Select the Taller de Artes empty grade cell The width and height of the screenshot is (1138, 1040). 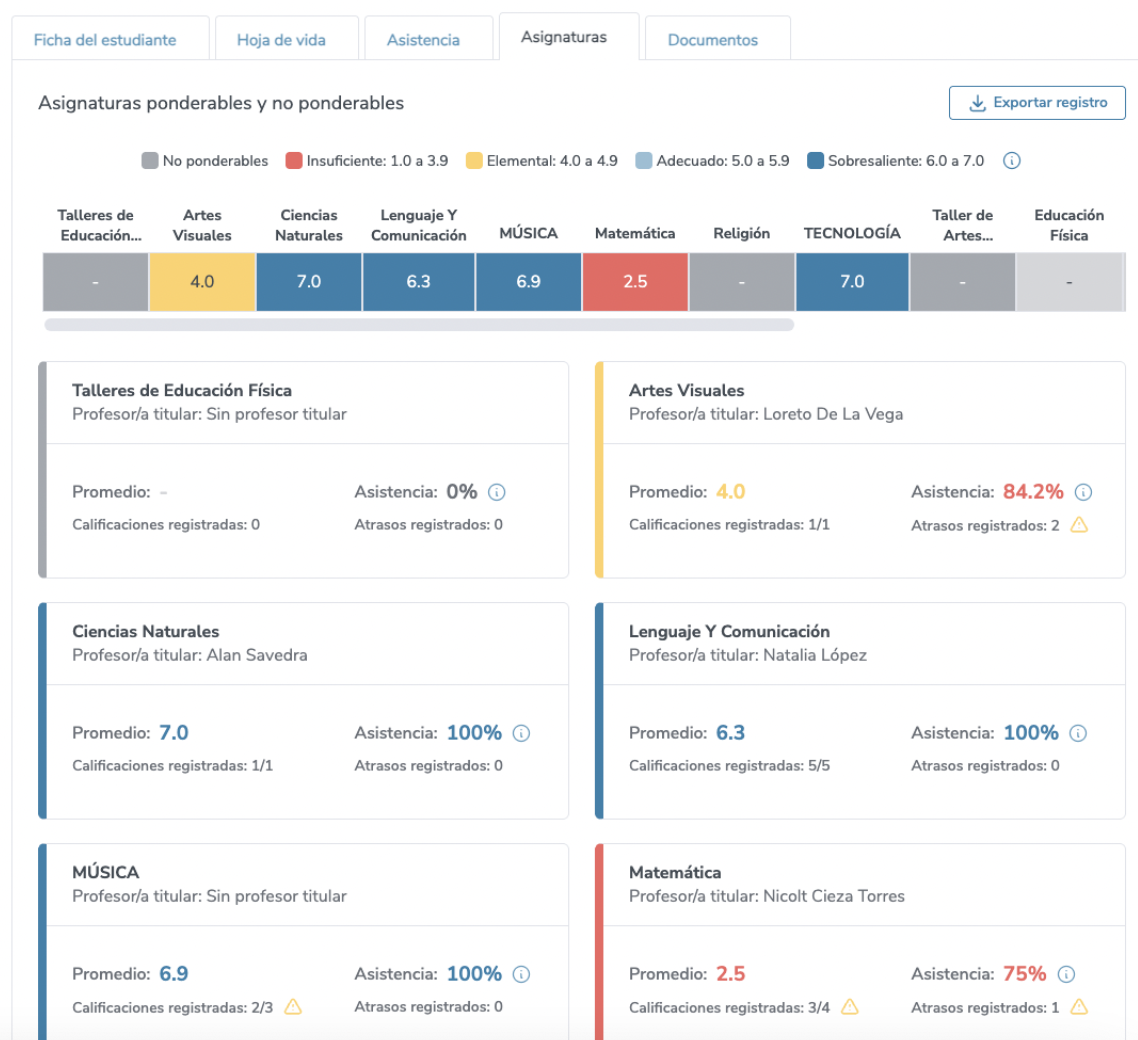click(x=962, y=282)
